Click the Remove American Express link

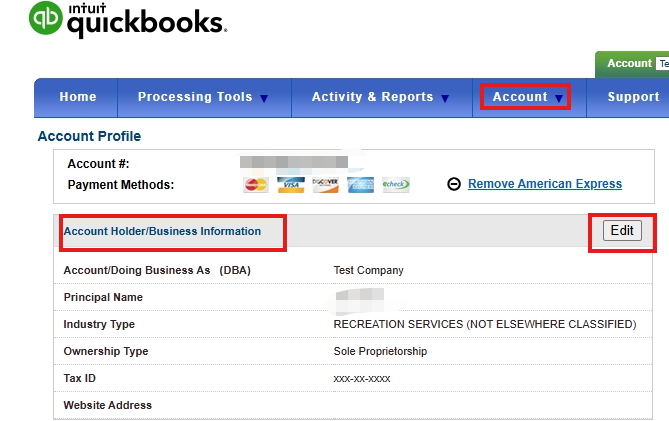coord(545,184)
